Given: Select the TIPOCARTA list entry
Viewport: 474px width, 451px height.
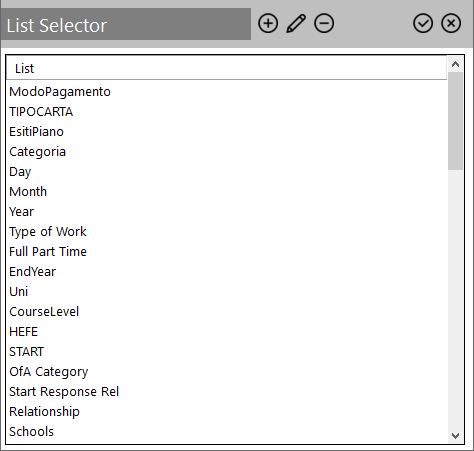Looking at the screenshot, I should point(227,112).
